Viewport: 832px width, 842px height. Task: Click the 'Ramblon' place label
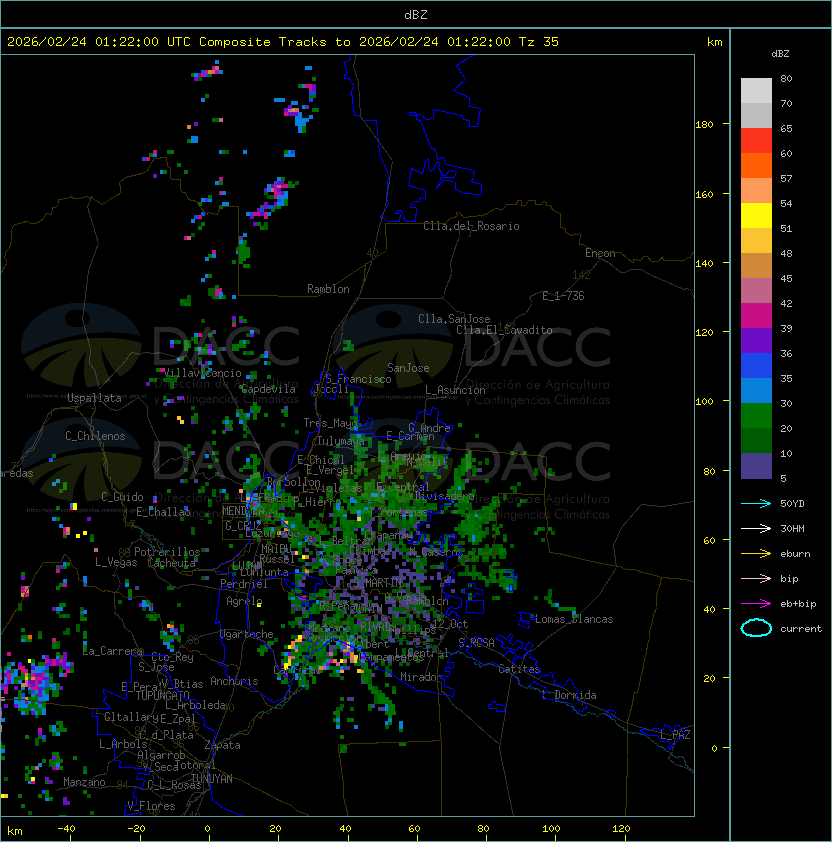pyautogui.click(x=328, y=289)
